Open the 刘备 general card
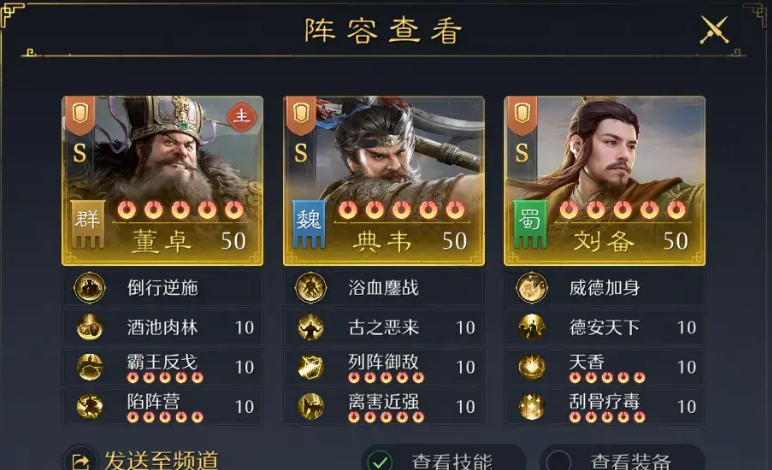The width and height of the screenshot is (772, 470). (x=605, y=181)
